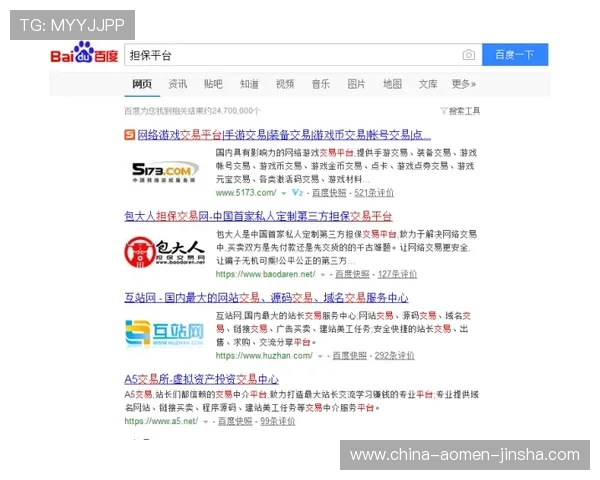The height and width of the screenshot is (480, 600).
Task: Open 百度快照 for the 互站网 result
Action: point(349,356)
